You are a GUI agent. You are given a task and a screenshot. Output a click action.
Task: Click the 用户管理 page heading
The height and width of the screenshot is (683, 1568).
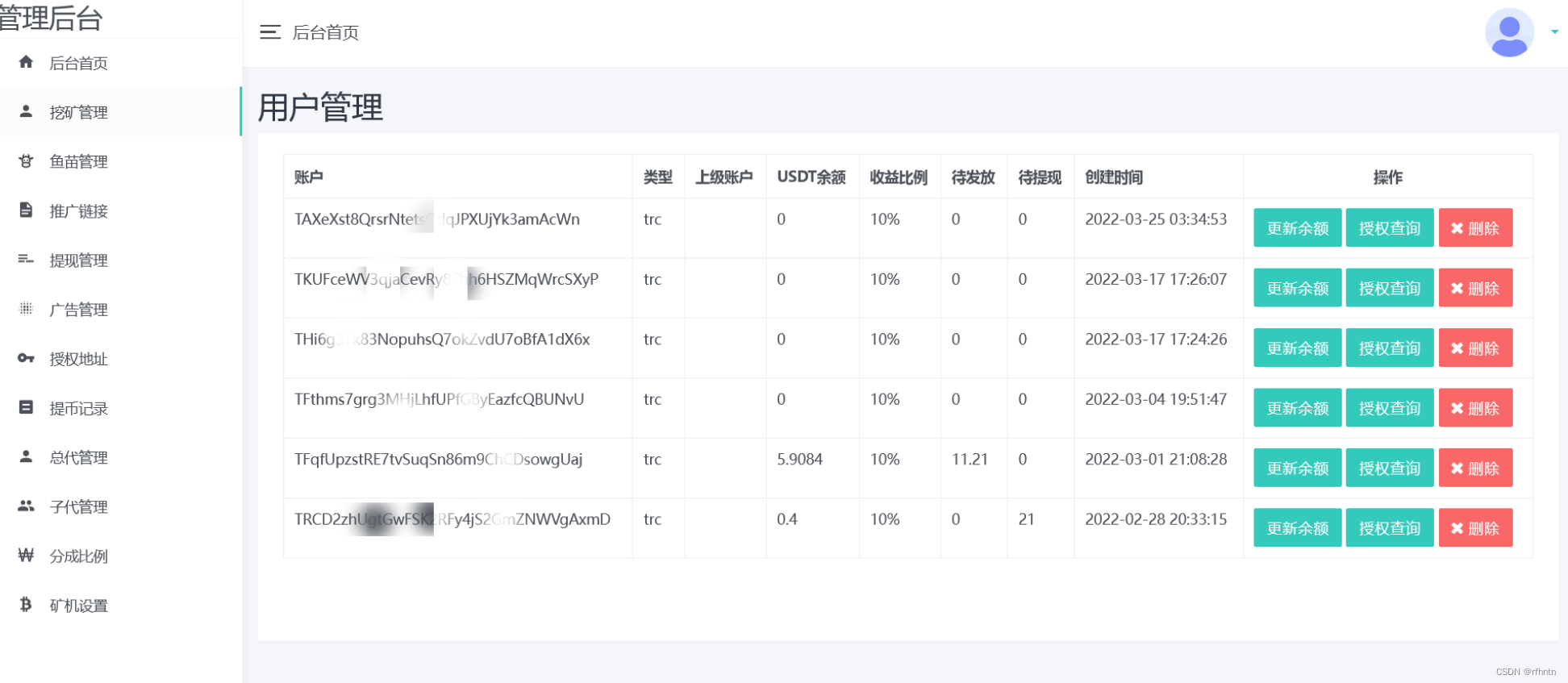pos(320,107)
